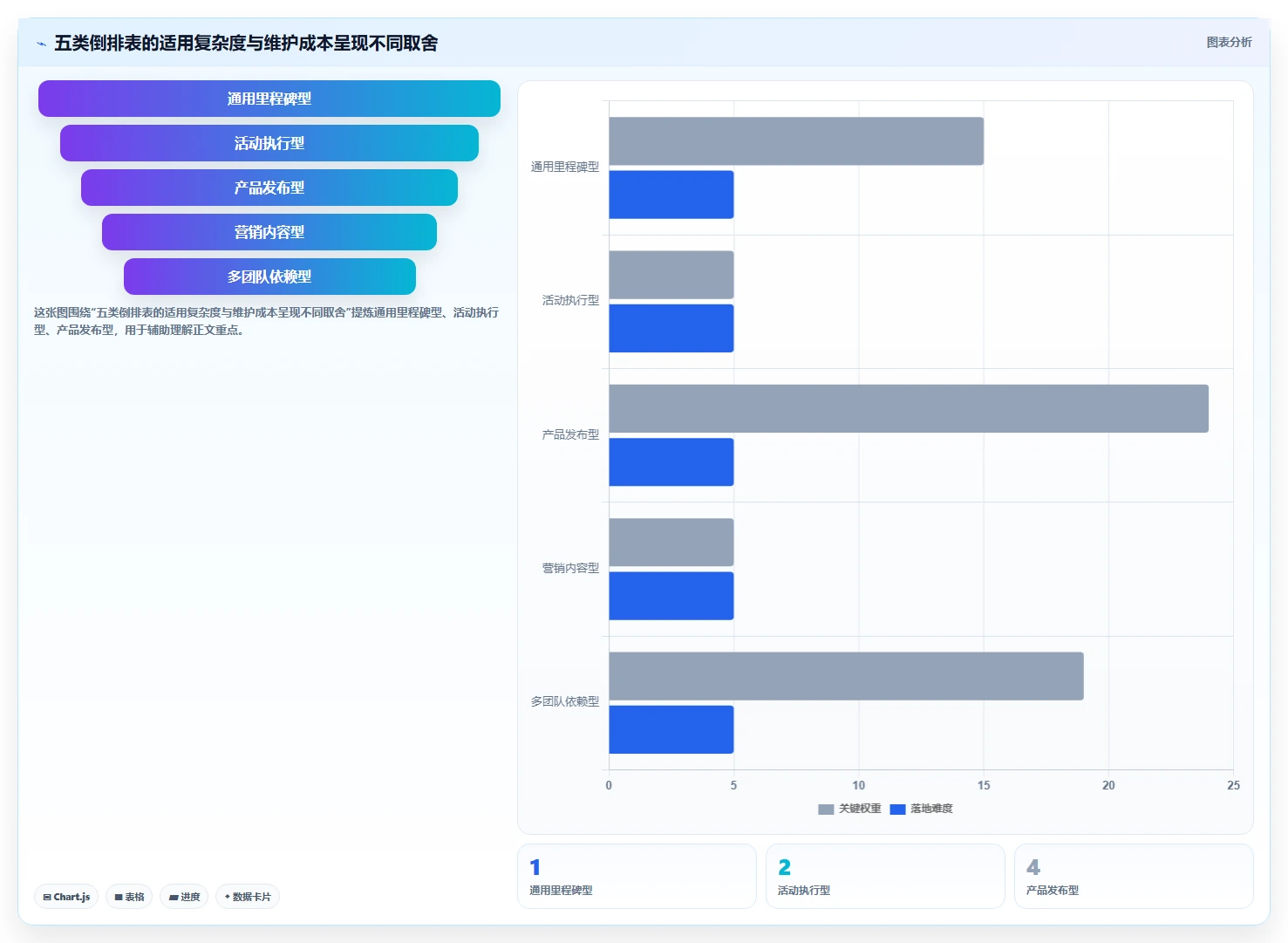Click the small icon before the page title
The width and height of the screenshot is (1288, 943).
[41, 44]
